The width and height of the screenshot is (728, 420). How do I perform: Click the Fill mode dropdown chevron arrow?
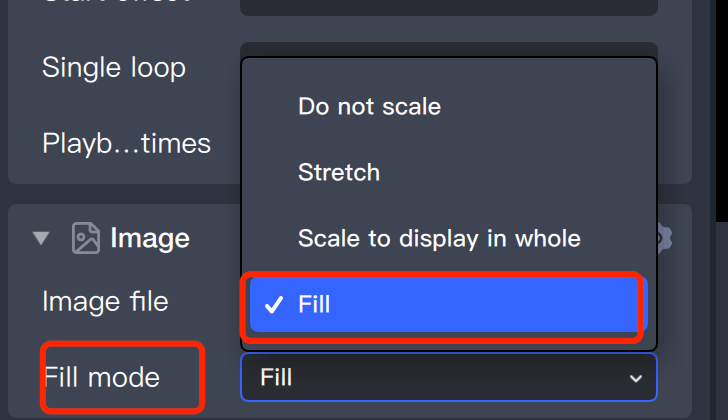[635, 378]
